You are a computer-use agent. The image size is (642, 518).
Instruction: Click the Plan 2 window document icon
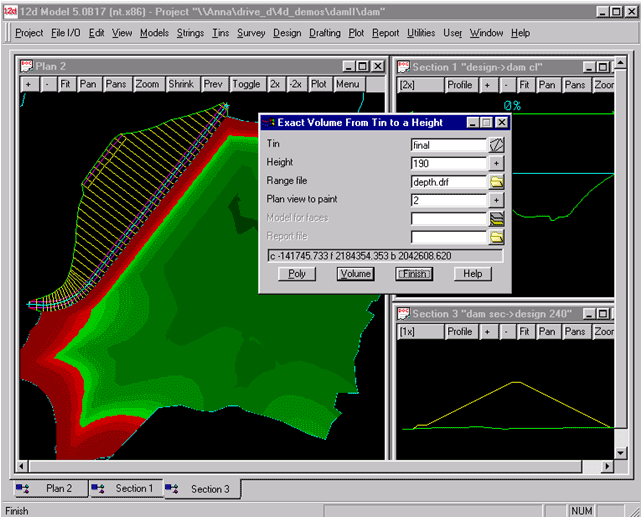coord(26,66)
